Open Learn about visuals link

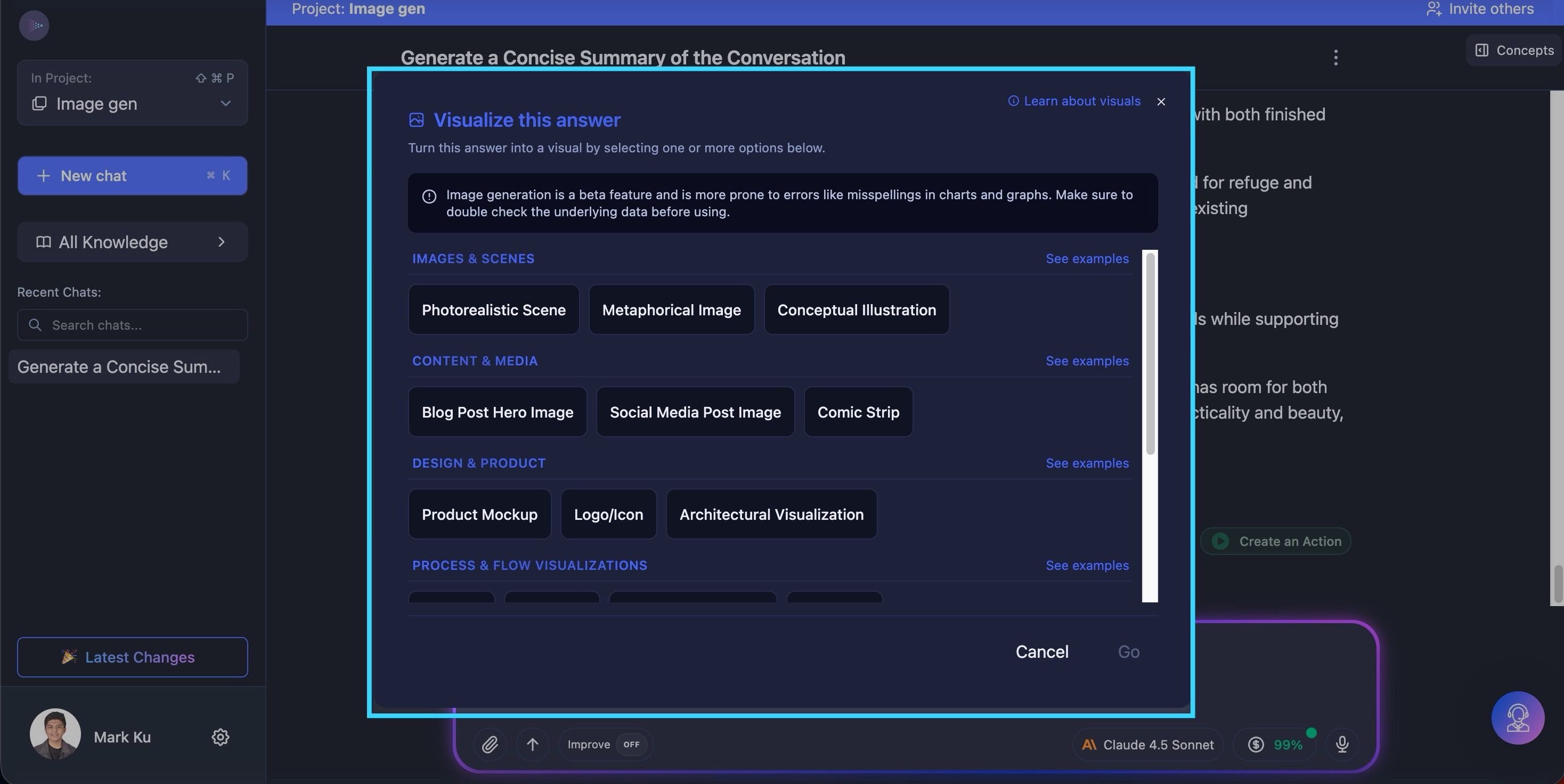pyautogui.click(x=1074, y=101)
